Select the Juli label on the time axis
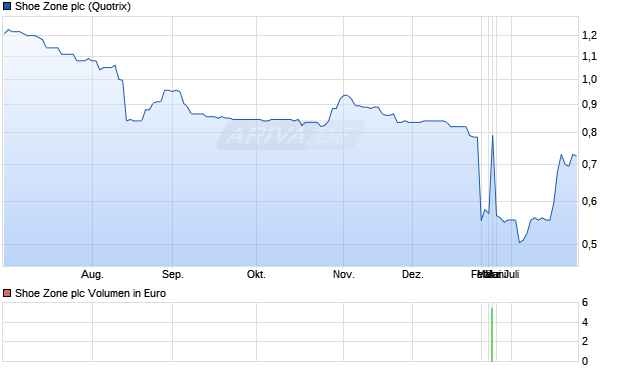Image resolution: width=620 pixels, height=371 pixels. (512, 274)
